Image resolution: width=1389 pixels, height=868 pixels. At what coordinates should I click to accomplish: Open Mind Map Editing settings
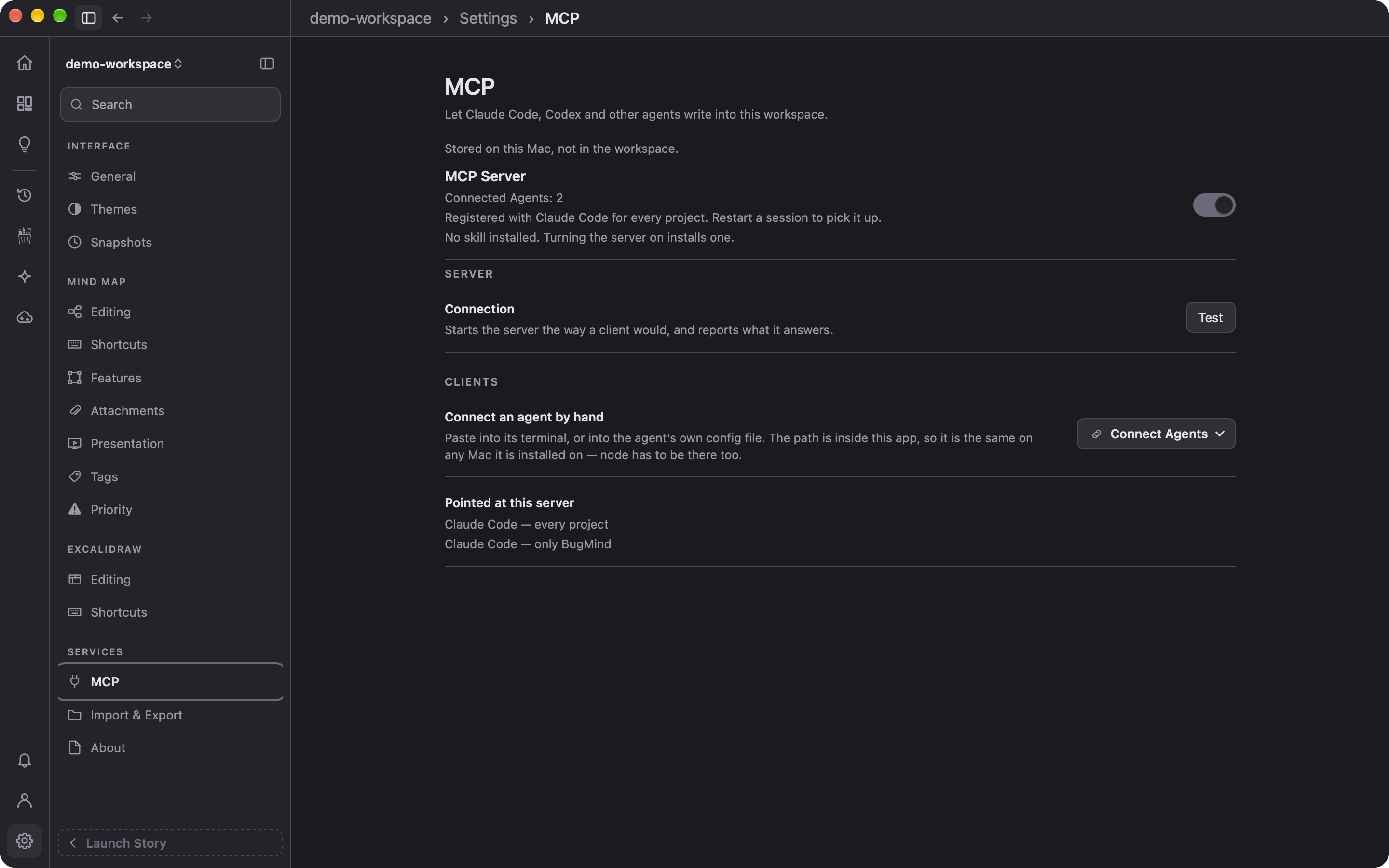[170, 312]
